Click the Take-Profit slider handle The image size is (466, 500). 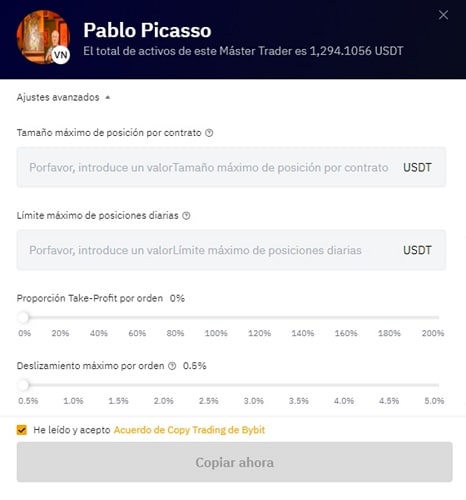click(x=24, y=317)
